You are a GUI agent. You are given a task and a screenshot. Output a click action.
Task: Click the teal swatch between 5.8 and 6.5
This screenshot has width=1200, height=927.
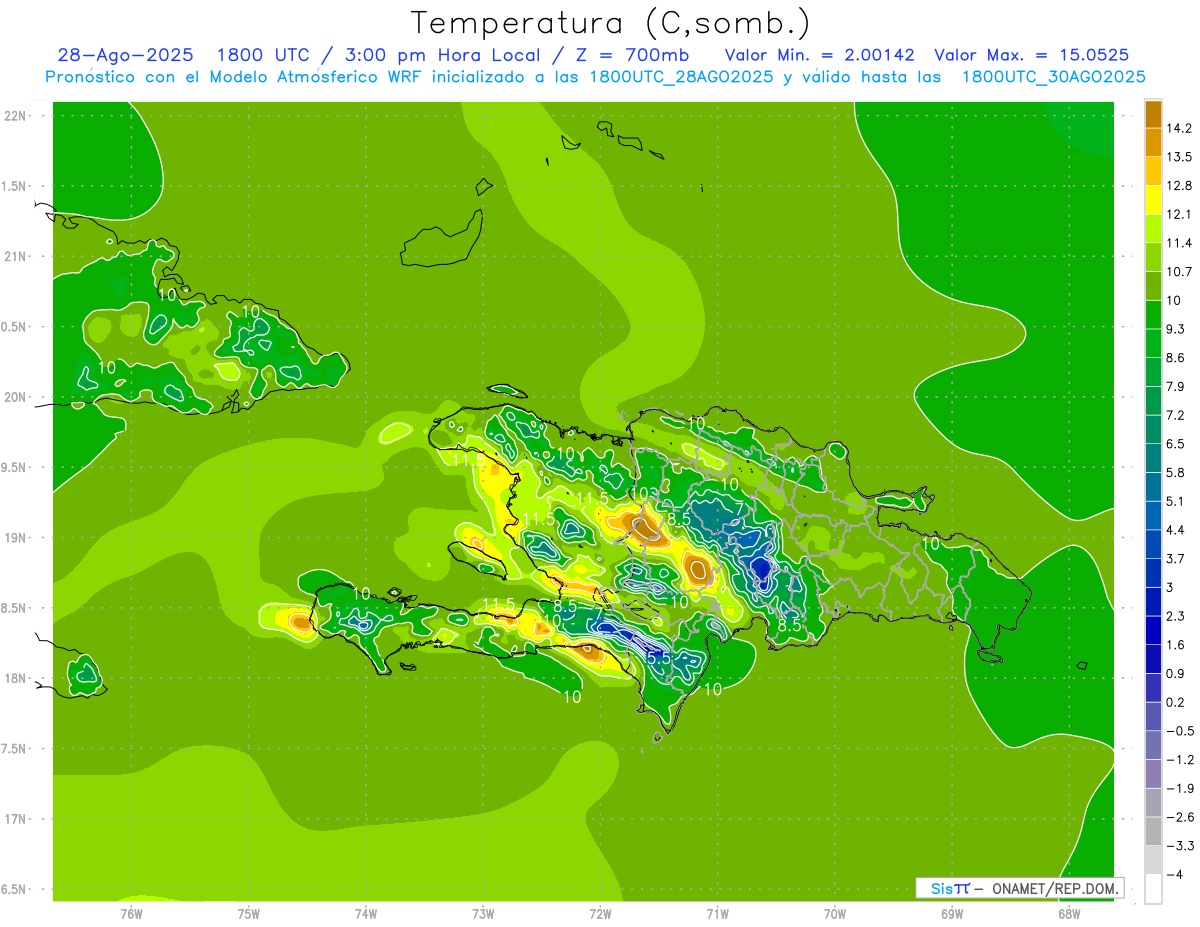(x=1153, y=458)
